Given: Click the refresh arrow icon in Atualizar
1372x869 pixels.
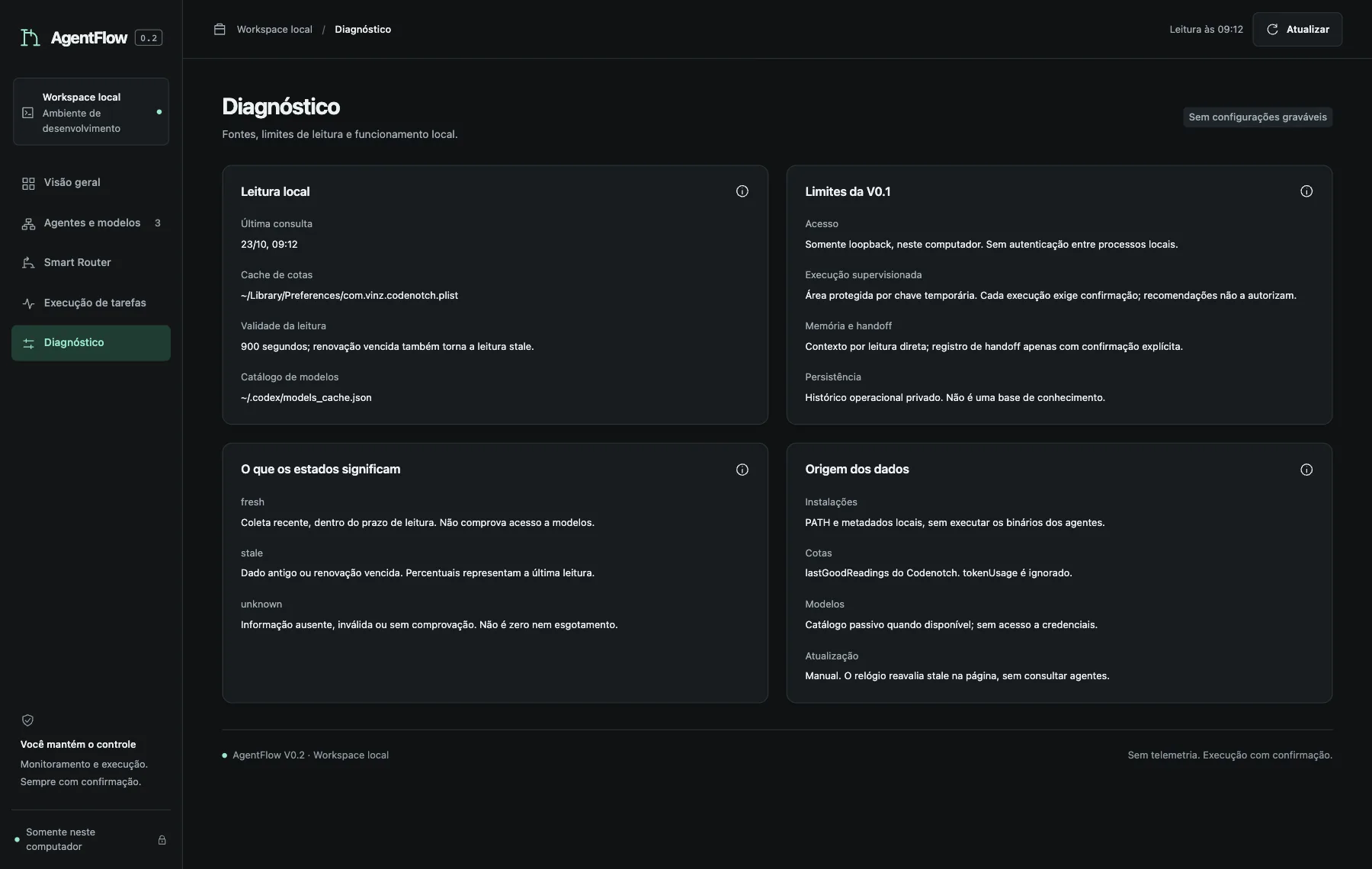Looking at the screenshot, I should (1272, 30).
